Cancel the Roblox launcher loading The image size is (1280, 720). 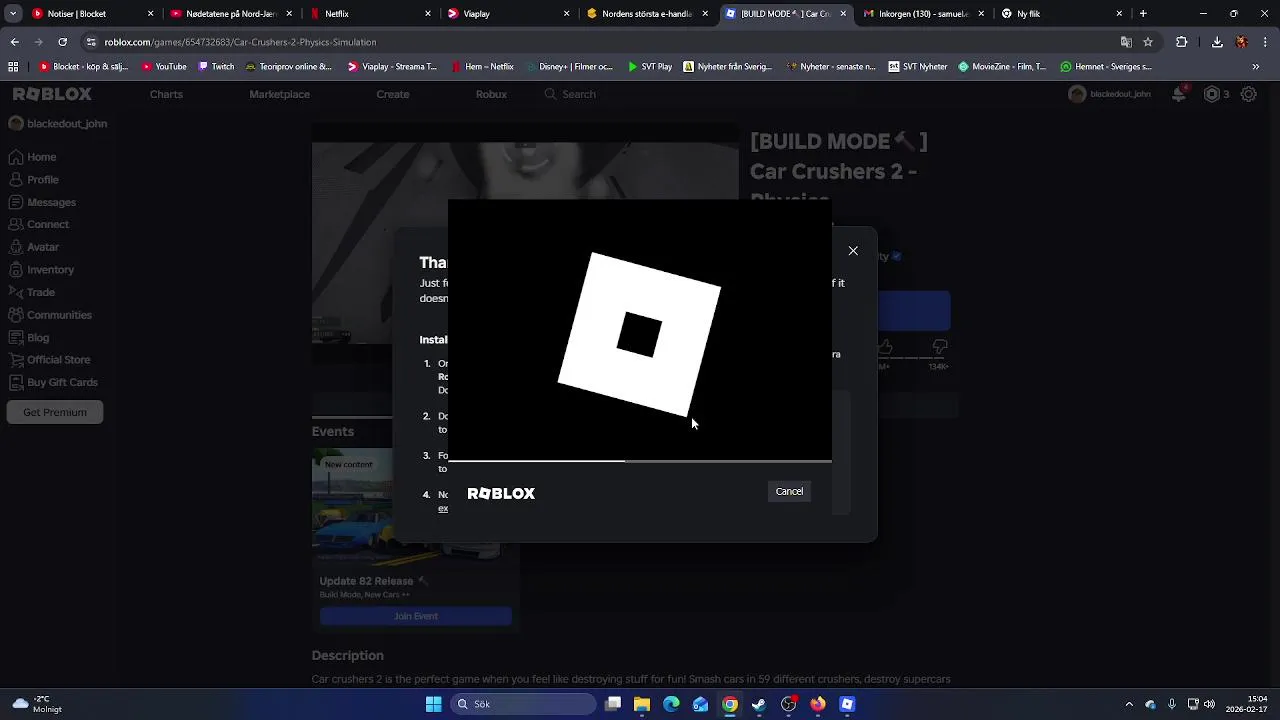(789, 491)
